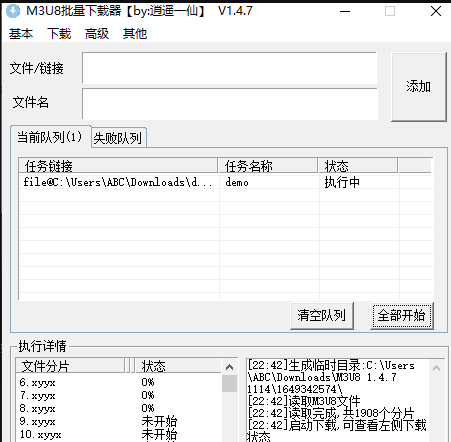Viewport: 451px width, 442px height.
Task: Click the segment list scrollbar thumb
Action: point(229,384)
